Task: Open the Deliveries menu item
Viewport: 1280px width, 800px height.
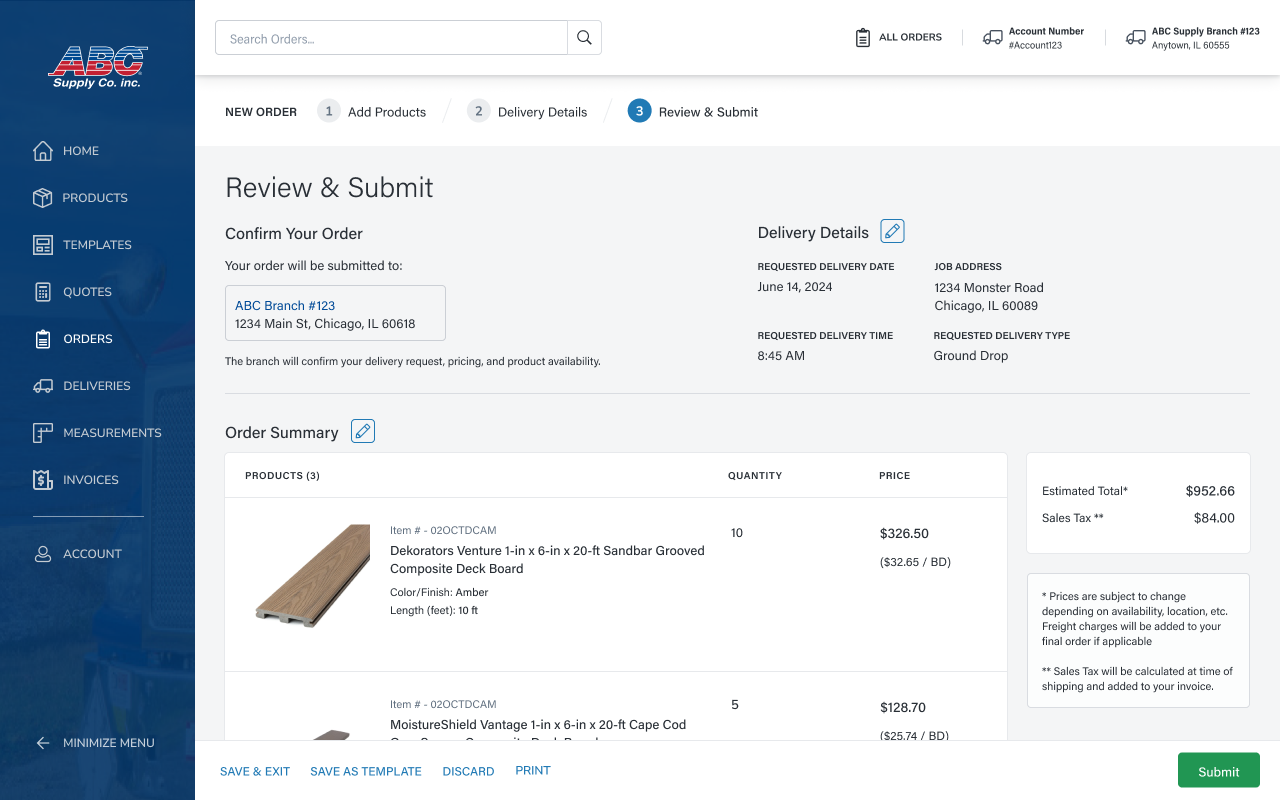Action: pos(97,386)
